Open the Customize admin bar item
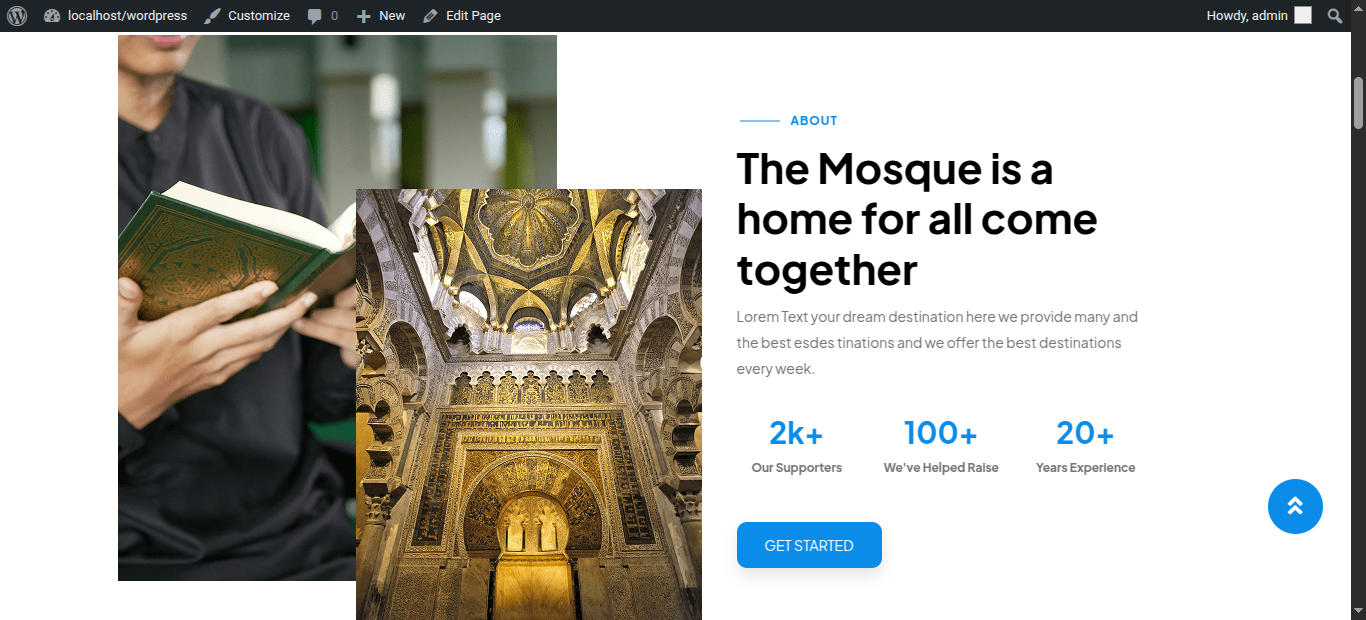Viewport: 1366px width, 620px height. click(x=247, y=16)
